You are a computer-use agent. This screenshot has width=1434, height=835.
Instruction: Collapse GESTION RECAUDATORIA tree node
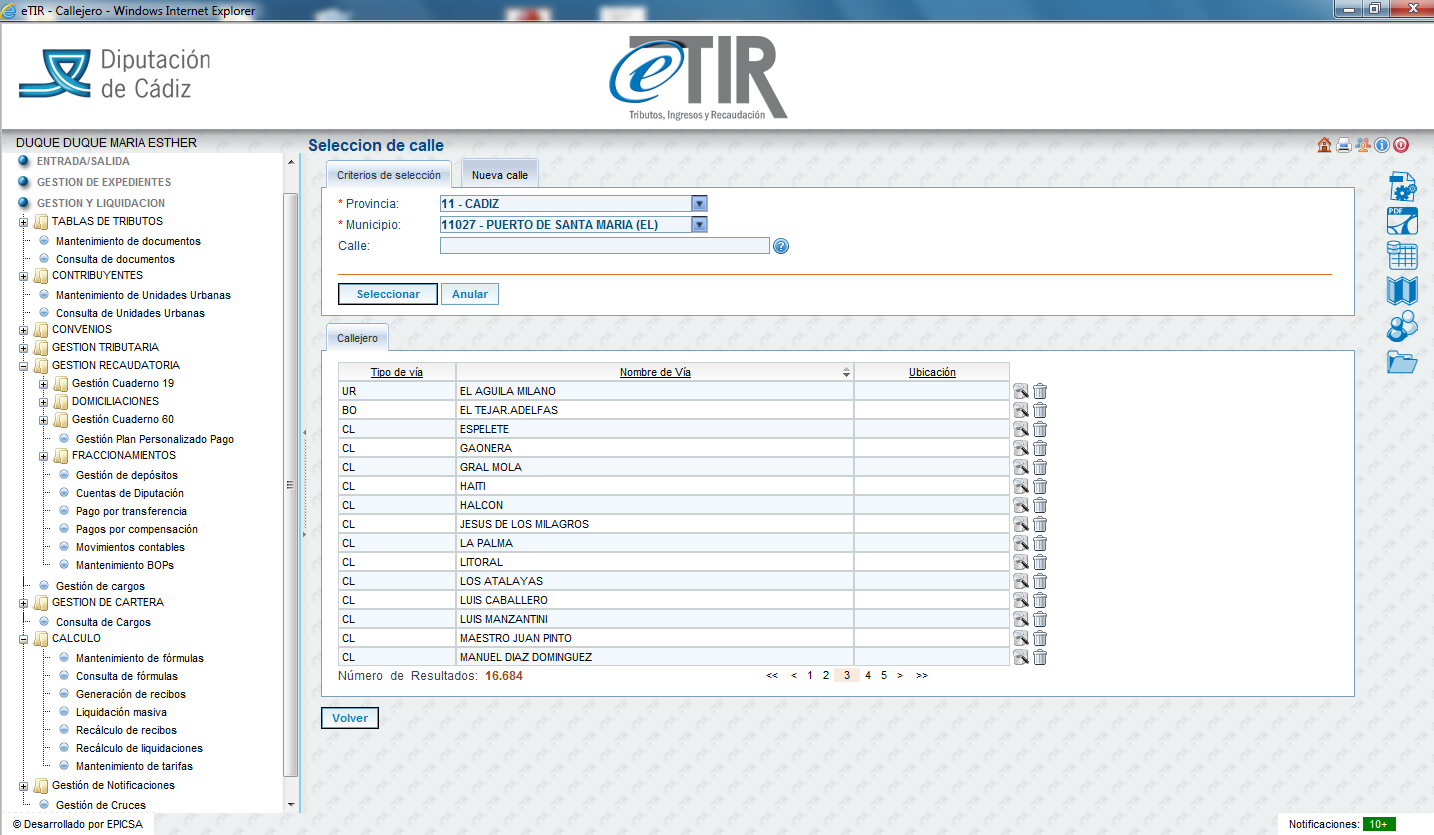23,366
